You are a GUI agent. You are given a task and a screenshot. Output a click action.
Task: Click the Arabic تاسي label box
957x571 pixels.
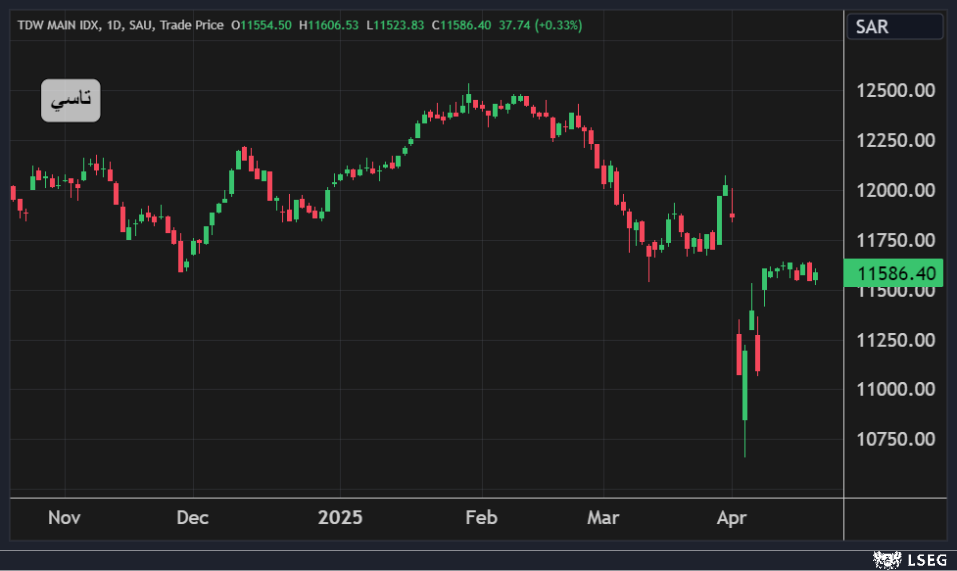[70, 100]
